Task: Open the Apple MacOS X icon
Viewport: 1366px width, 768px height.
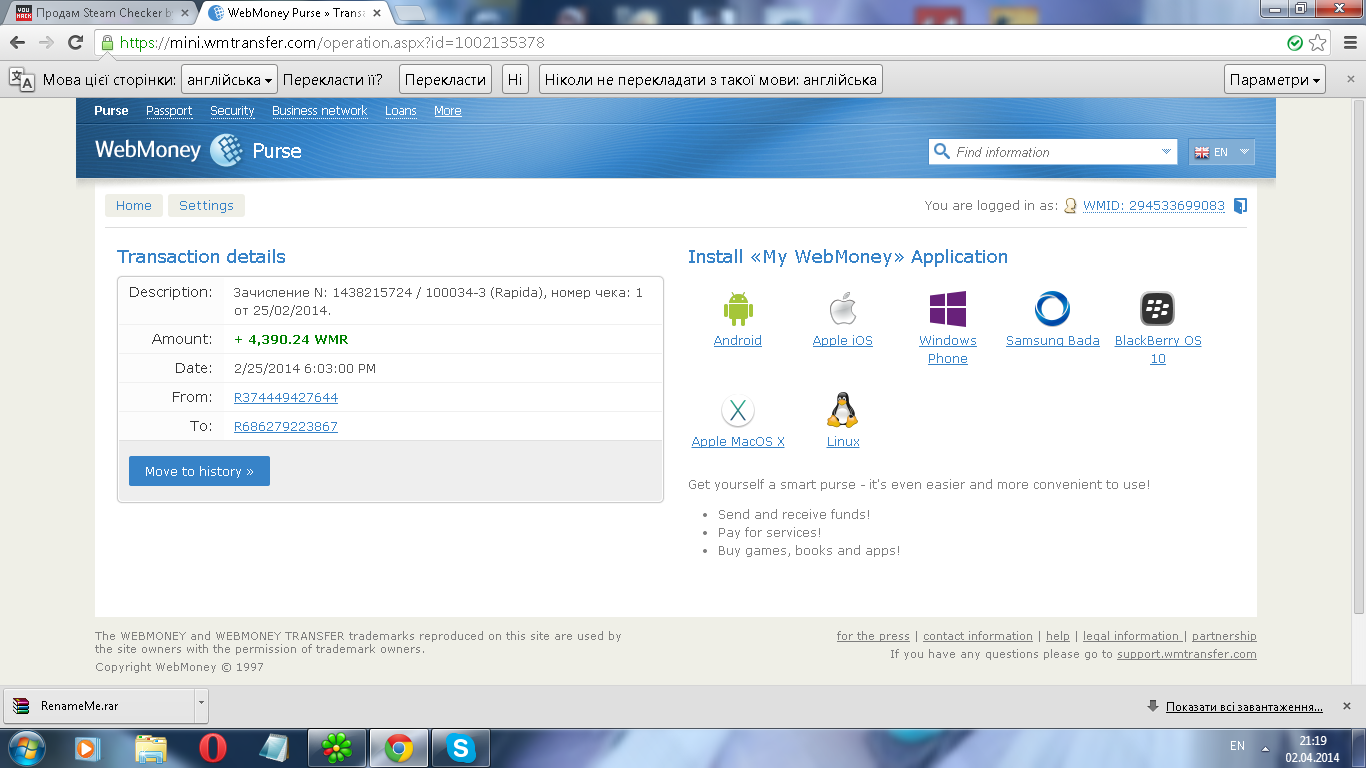Action: pos(738,410)
